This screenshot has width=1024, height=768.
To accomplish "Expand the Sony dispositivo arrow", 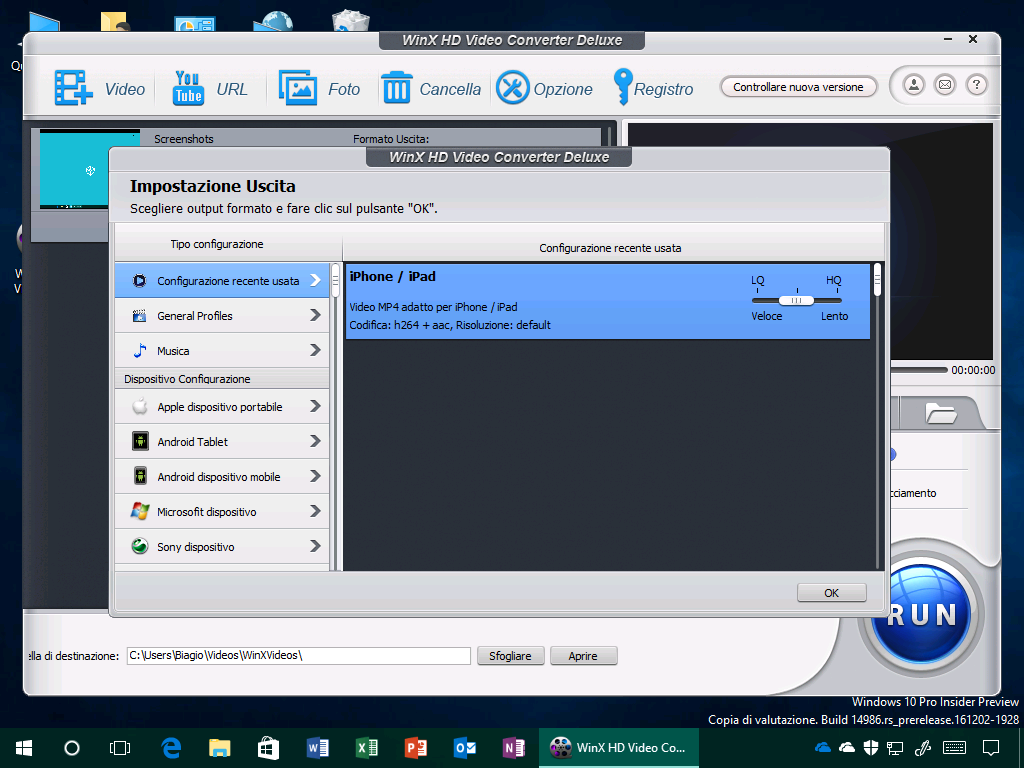I will tap(315, 546).
